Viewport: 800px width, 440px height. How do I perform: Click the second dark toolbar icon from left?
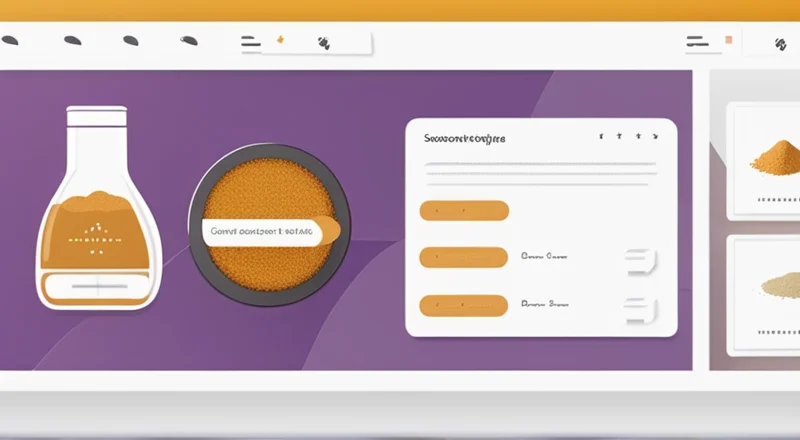[x=72, y=42]
